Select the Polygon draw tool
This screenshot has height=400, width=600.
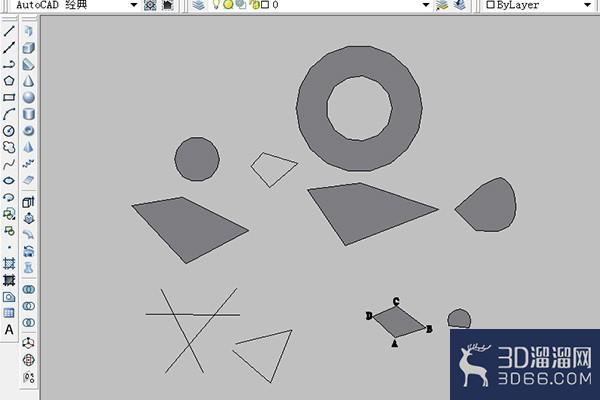[9, 81]
